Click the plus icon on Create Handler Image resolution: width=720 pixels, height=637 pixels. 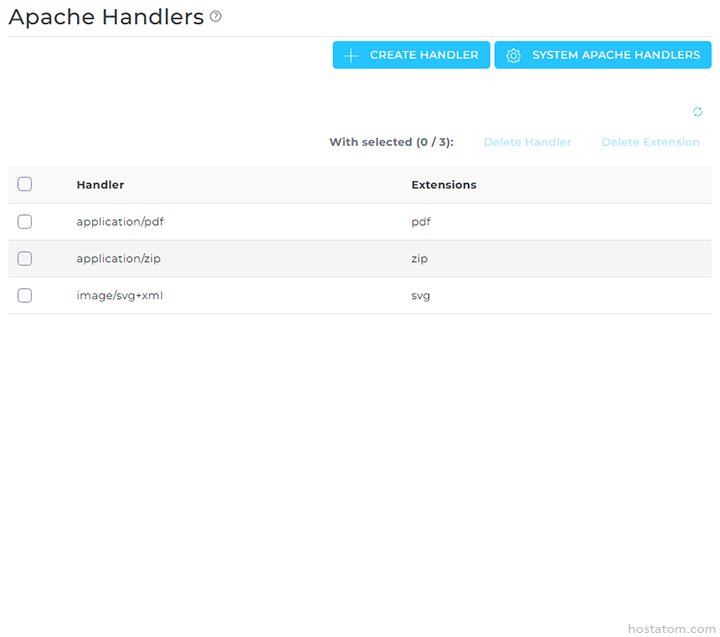click(351, 55)
